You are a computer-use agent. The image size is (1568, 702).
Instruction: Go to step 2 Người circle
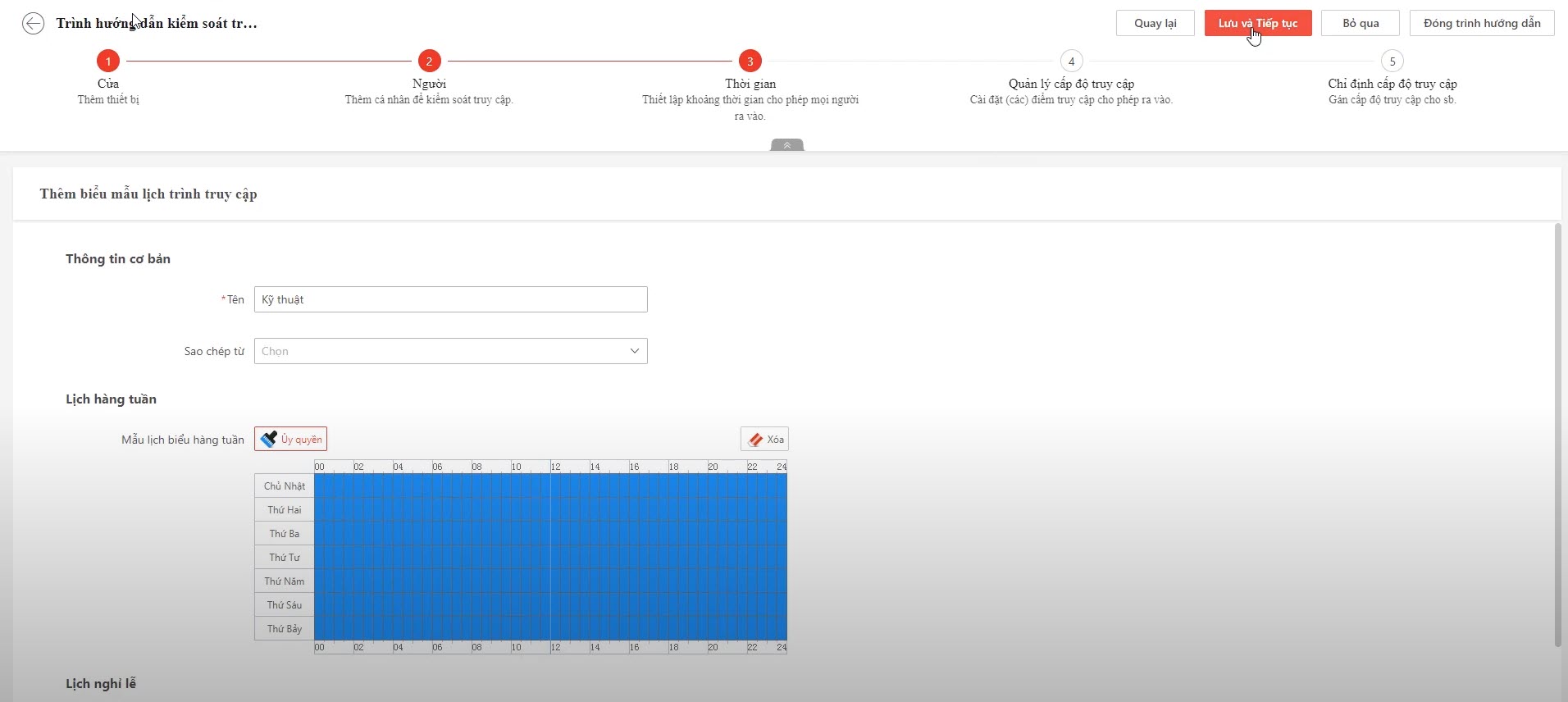pyautogui.click(x=429, y=62)
